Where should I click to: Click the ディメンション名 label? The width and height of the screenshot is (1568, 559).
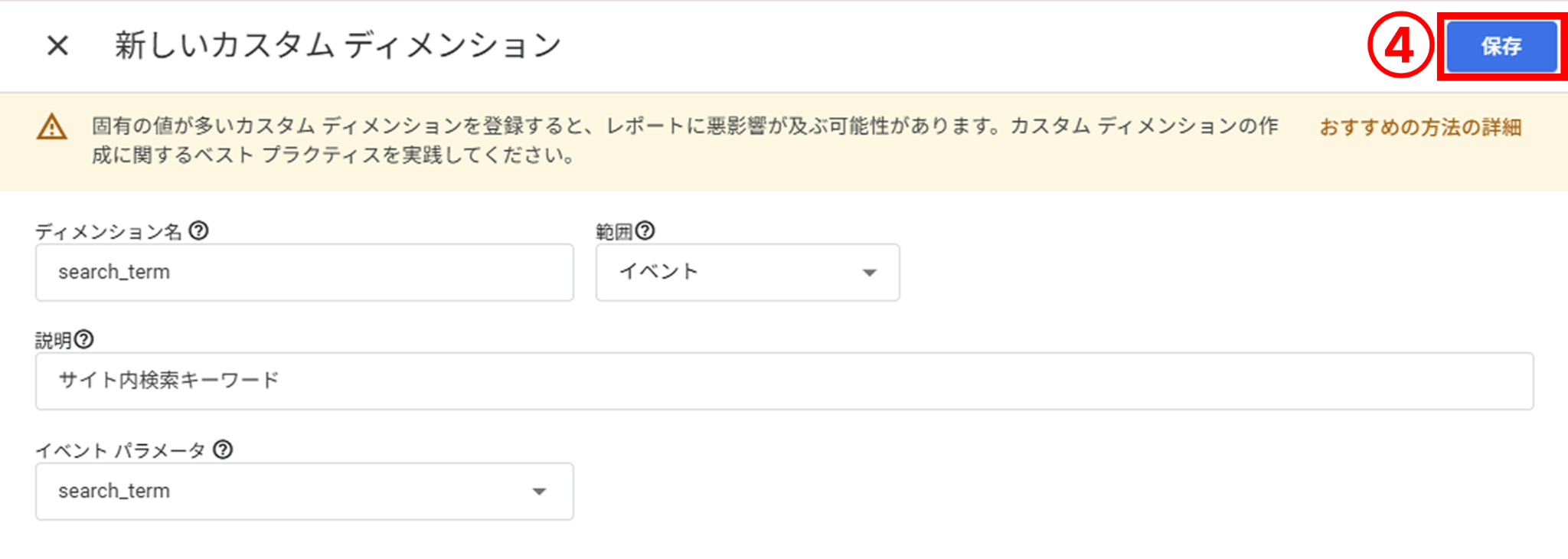[x=109, y=231]
